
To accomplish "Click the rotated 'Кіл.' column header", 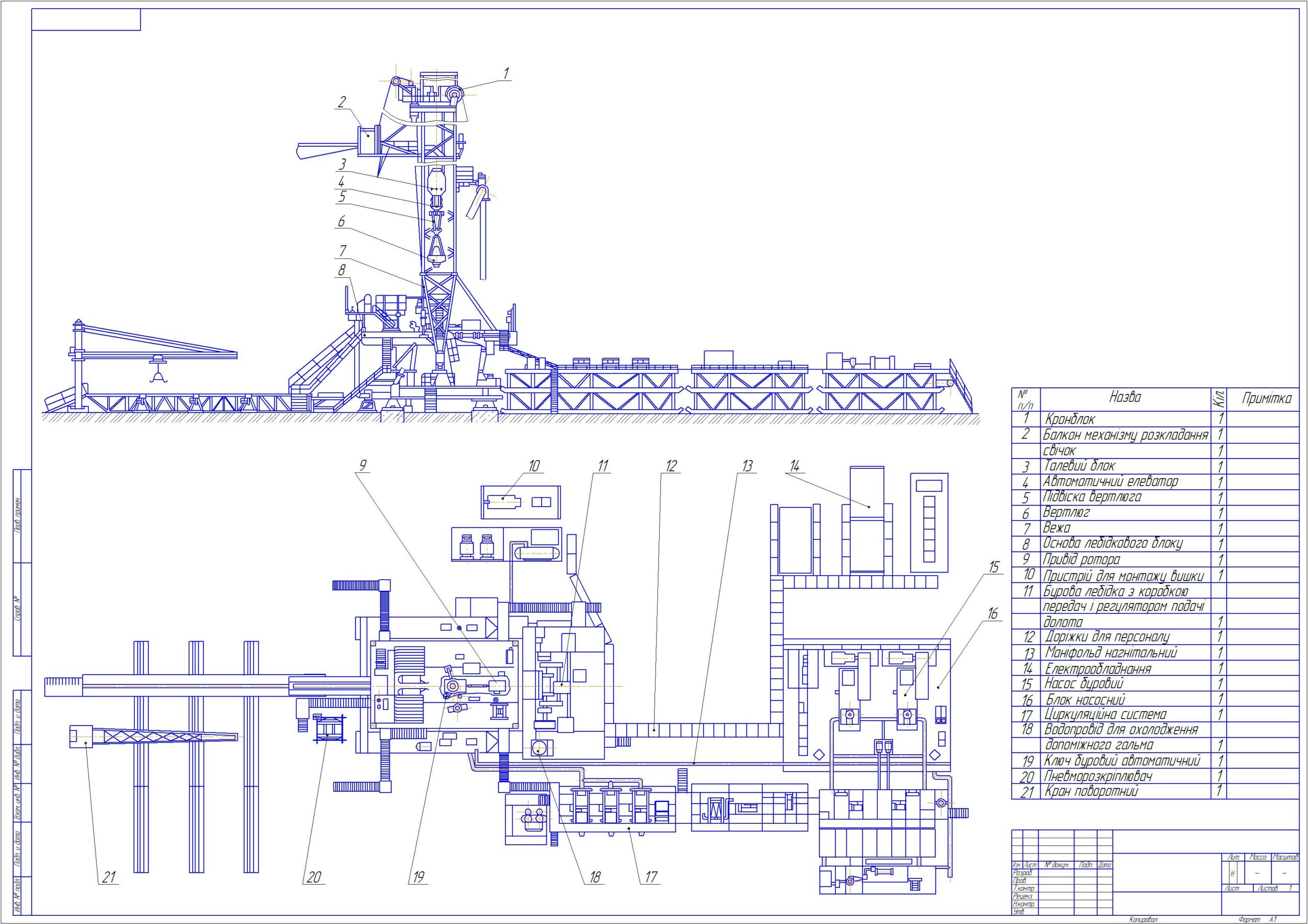I will [x=1219, y=399].
